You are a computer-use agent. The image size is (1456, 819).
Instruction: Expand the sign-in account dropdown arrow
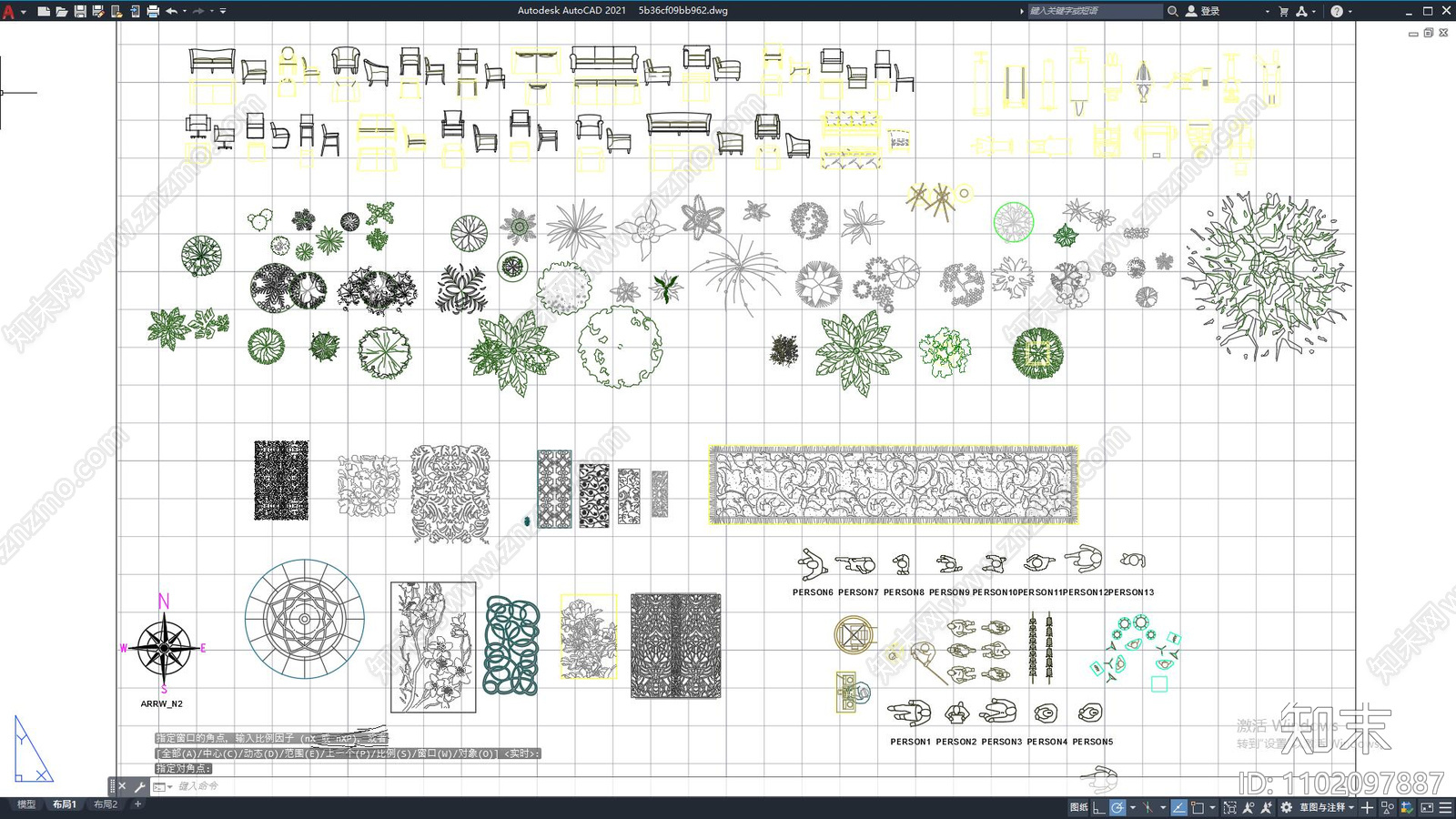pyautogui.click(x=1268, y=11)
